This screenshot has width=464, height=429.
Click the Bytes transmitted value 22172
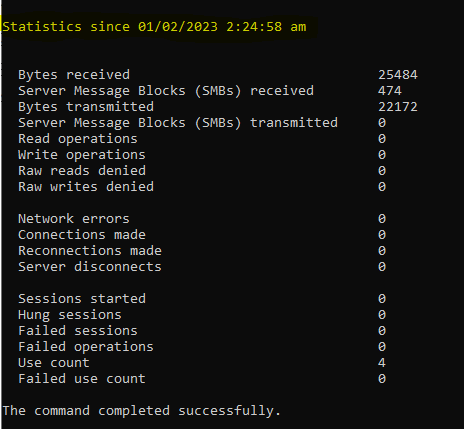(398, 107)
